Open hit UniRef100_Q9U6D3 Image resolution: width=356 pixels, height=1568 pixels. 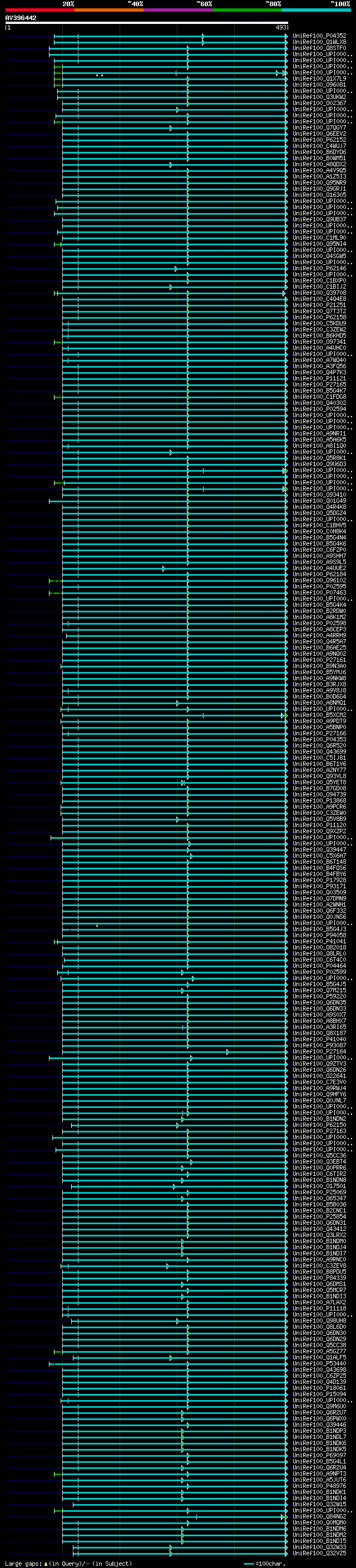tap(319, 464)
